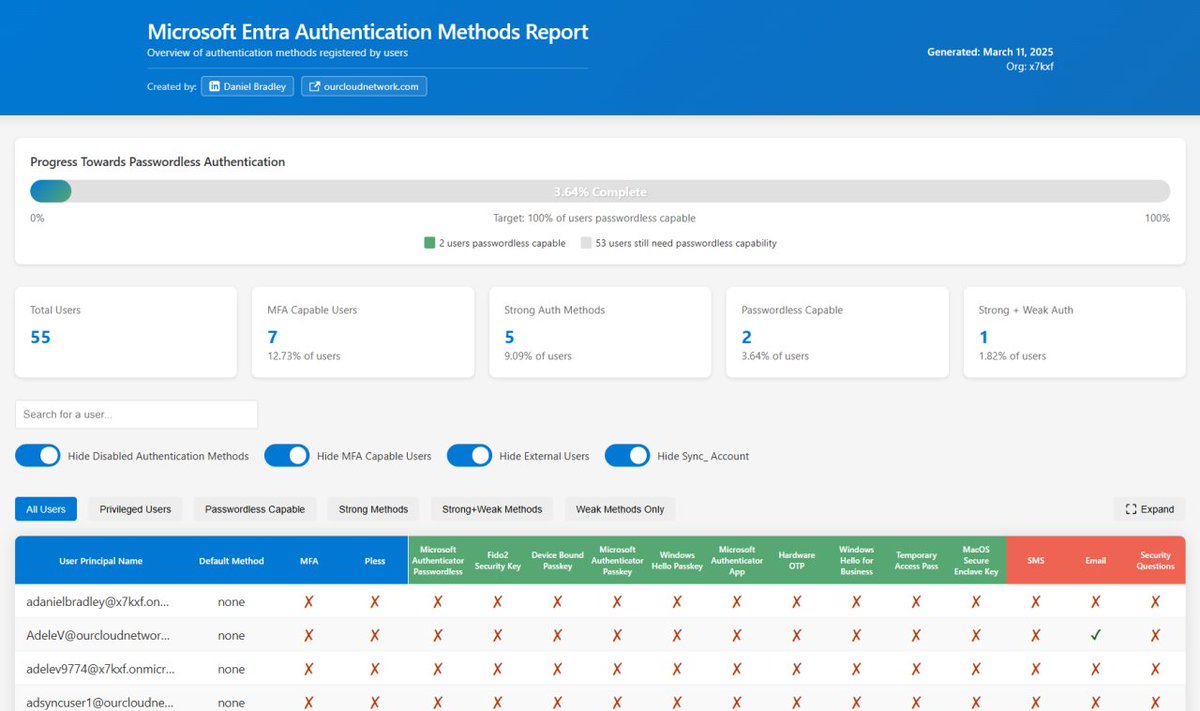Image resolution: width=1200 pixels, height=711 pixels.
Task: Select user adelev9774@x7kxf.onmicr... row
Action: tap(600, 669)
